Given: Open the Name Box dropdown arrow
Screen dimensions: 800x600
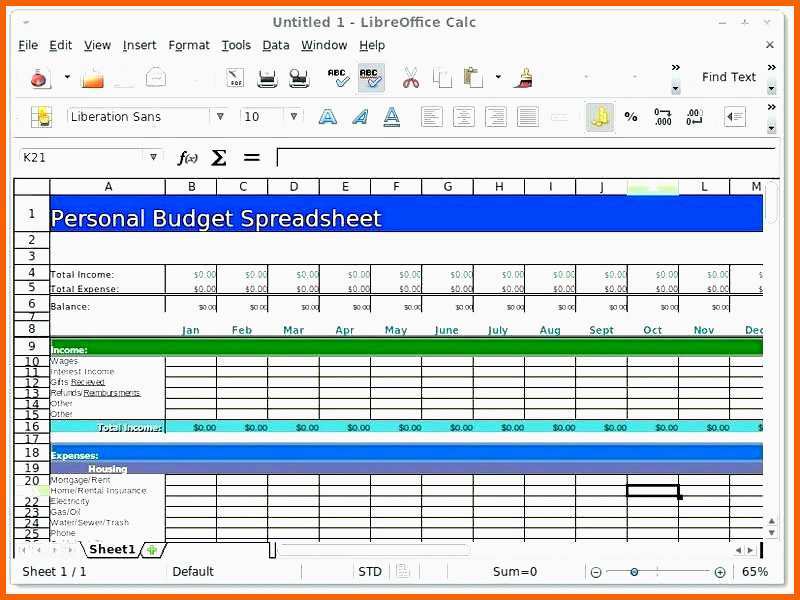Looking at the screenshot, I should point(153,157).
